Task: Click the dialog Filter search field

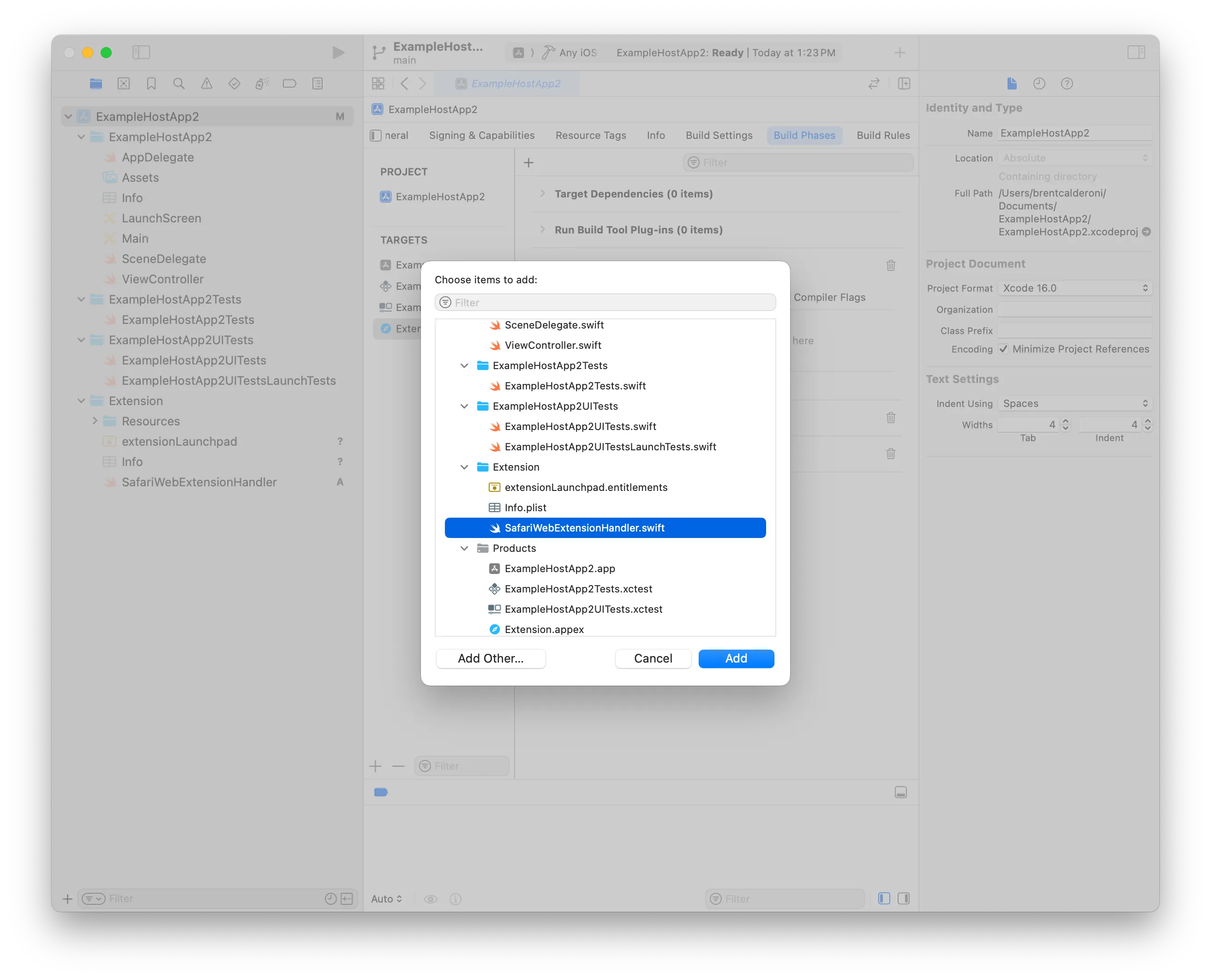Action: tap(605, 303)
